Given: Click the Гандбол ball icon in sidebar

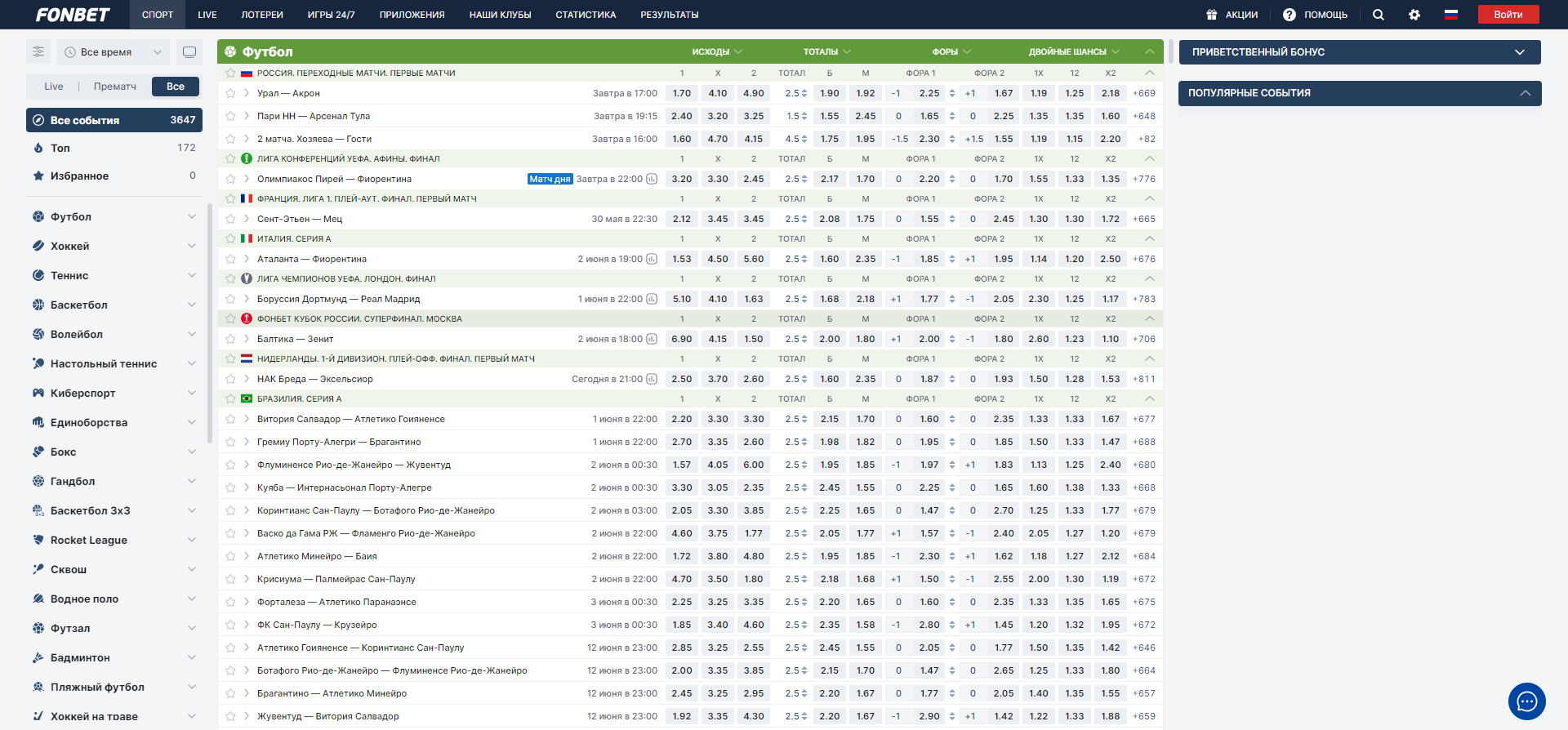Looking at the screenshot, I should tap(38, 481).
